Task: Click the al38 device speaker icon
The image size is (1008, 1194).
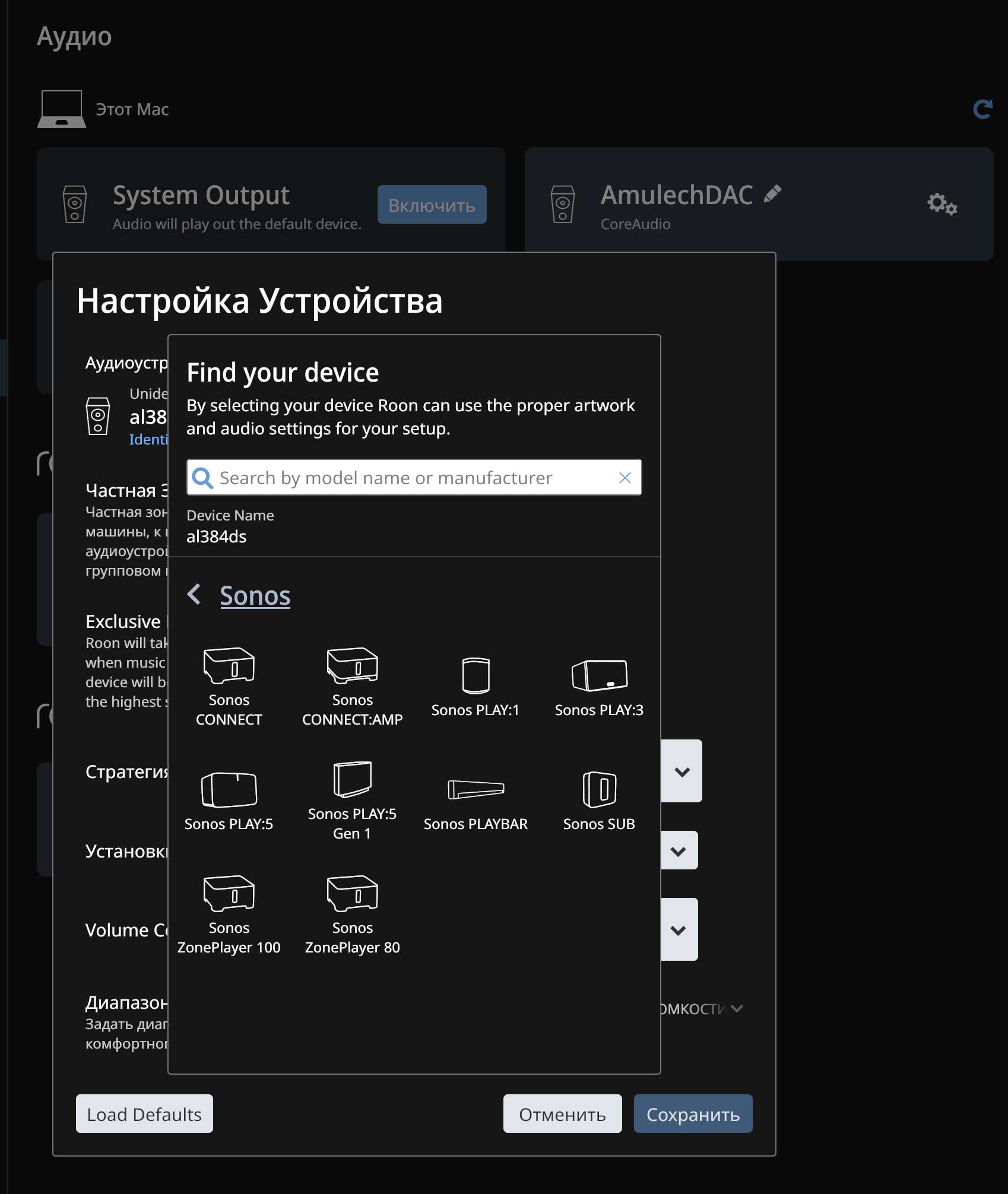Action: (98, 416)
